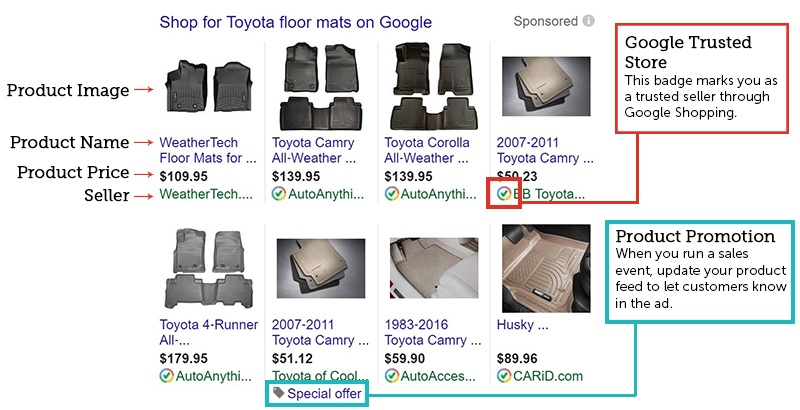Click the Sponsored info icon
Image resolution: width=800 pixels, height=410 pixels.
589,21
